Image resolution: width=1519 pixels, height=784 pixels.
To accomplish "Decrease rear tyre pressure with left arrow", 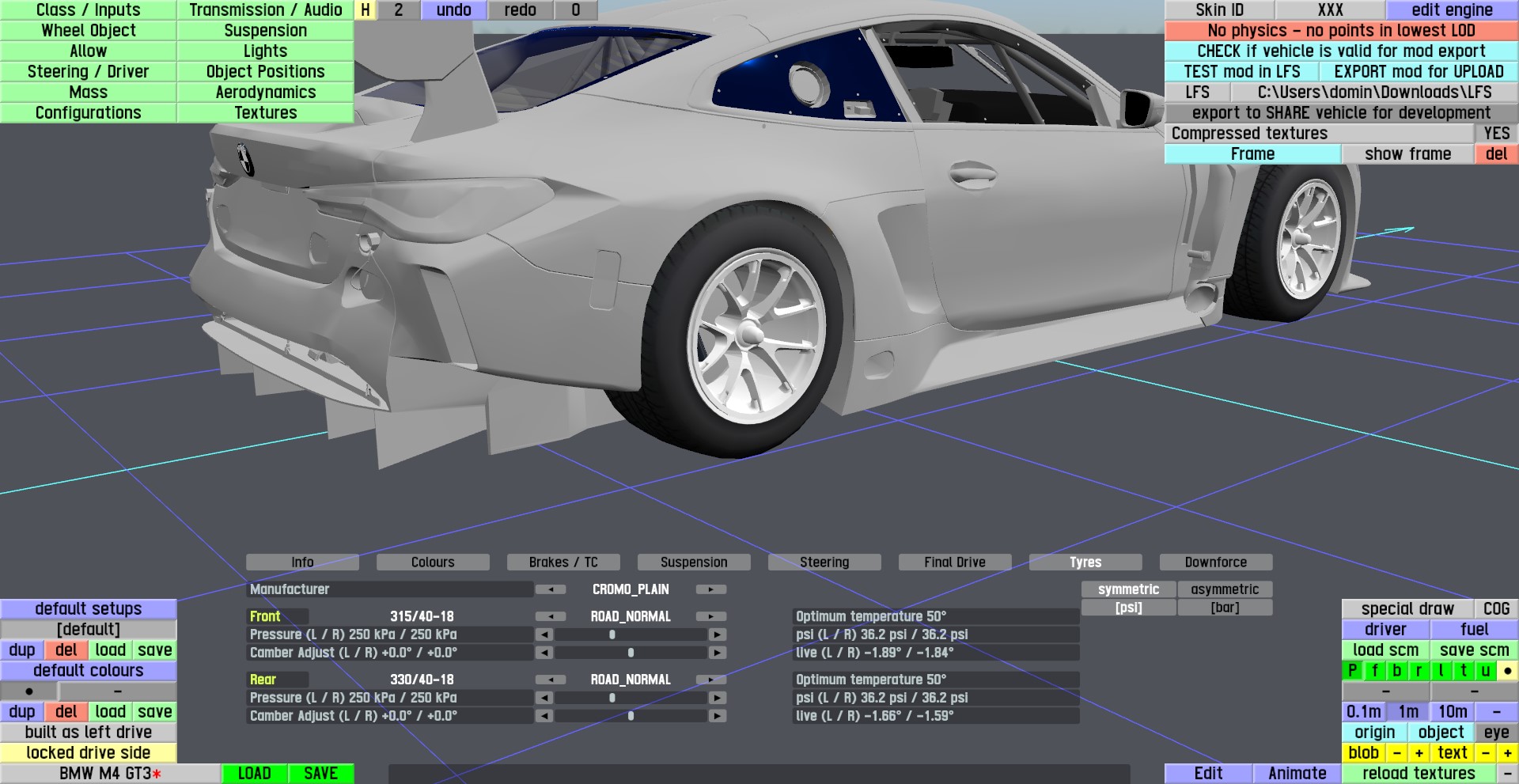I will [544, 698].
